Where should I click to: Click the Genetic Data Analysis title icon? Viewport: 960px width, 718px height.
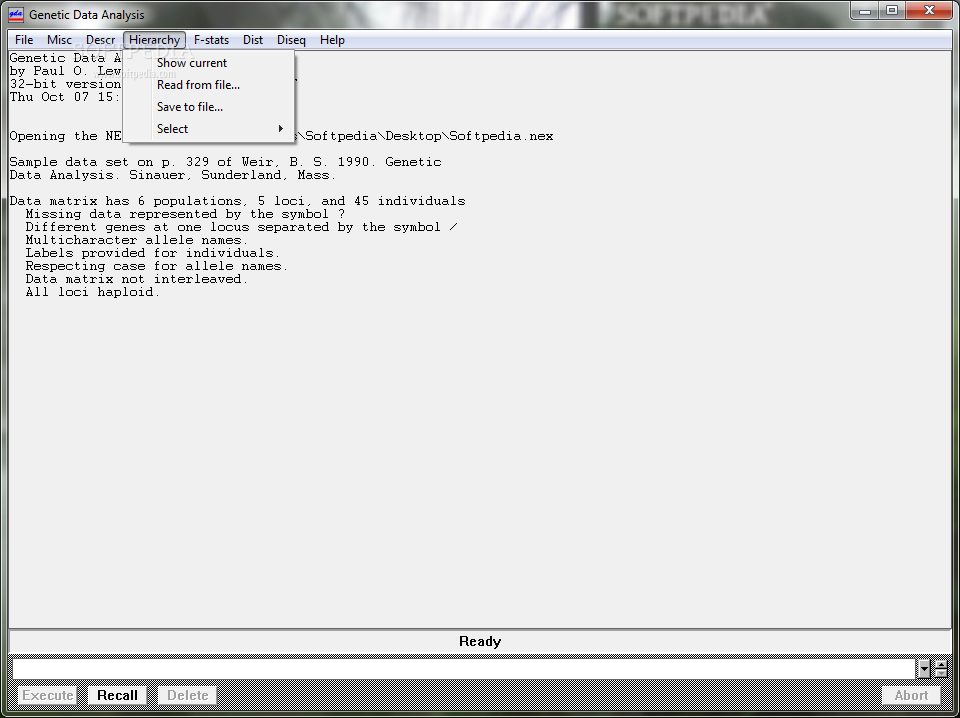click(x=17, y=13)
